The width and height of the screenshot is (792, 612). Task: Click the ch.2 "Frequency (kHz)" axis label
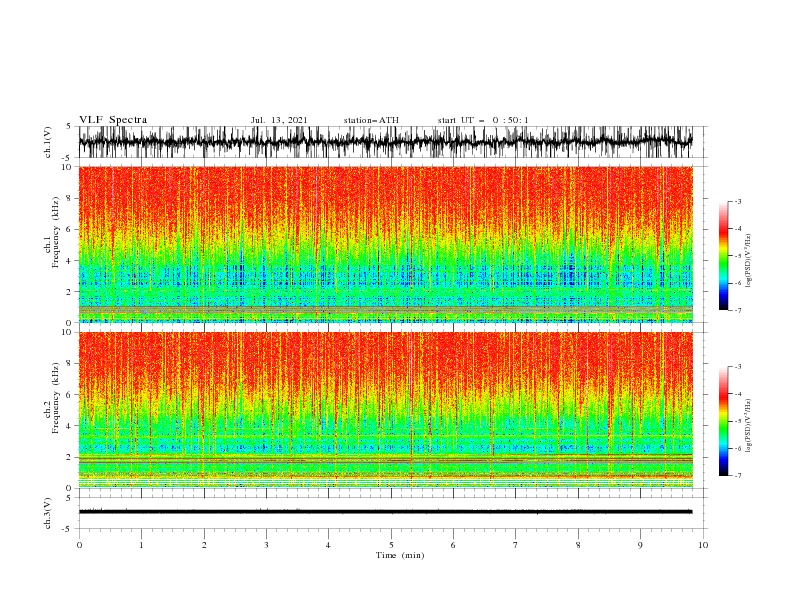tap(56, 398)
